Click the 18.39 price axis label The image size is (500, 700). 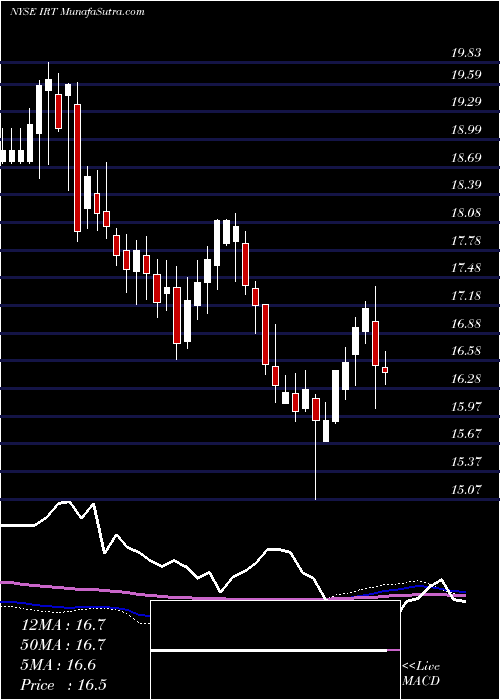466,185
